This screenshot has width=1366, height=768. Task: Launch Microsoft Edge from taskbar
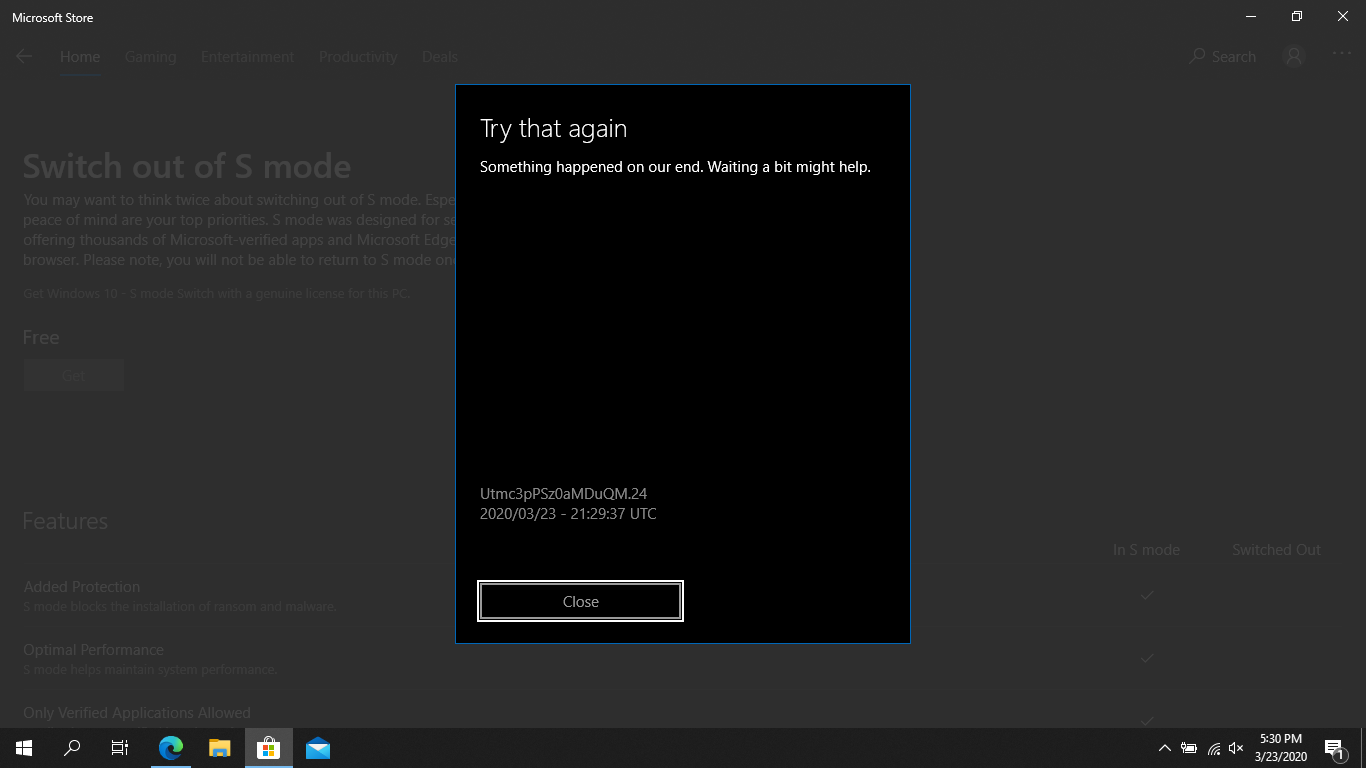tap(171, 748)
